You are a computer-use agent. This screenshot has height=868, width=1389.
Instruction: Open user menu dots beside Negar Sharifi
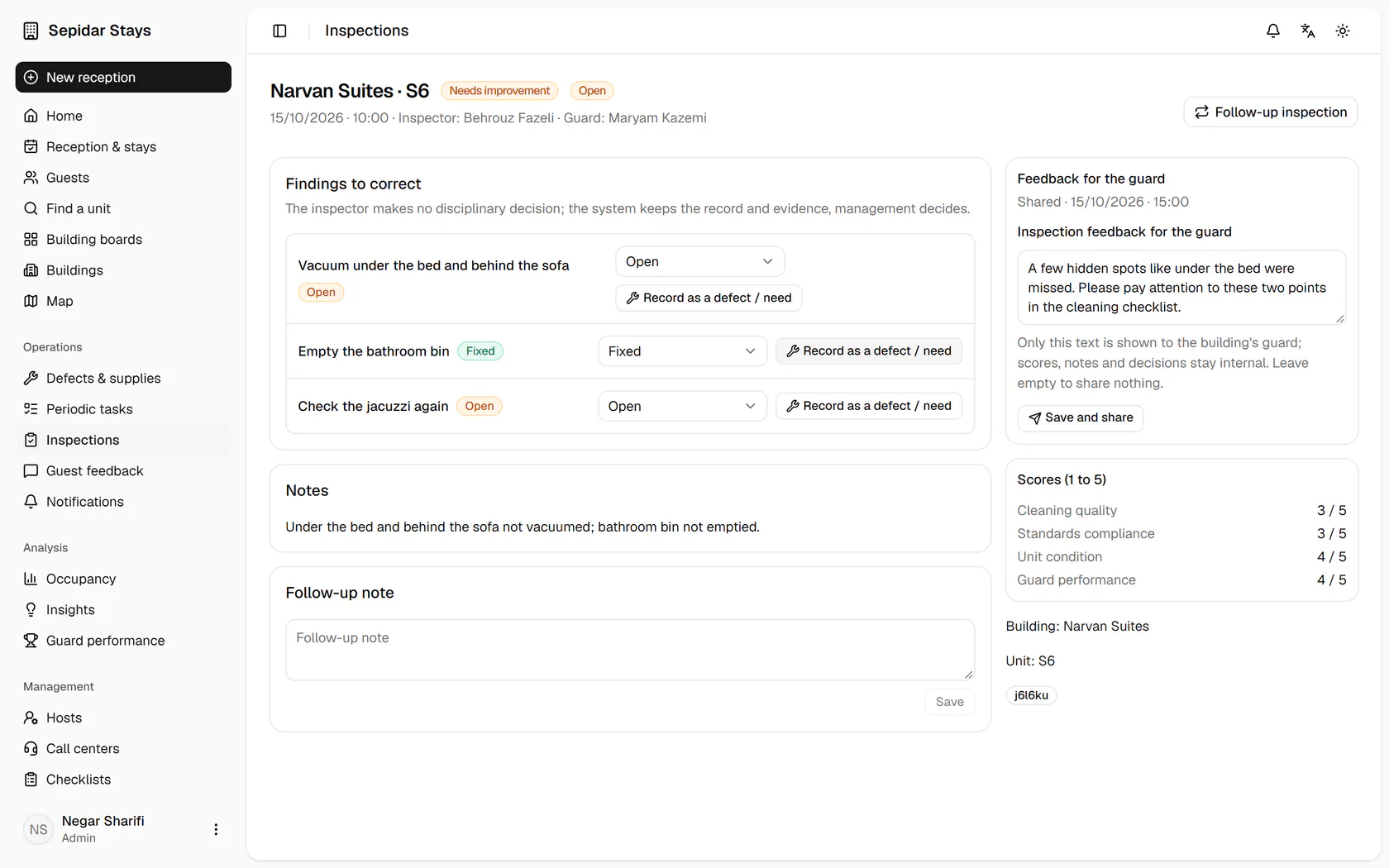pos(216,829)
